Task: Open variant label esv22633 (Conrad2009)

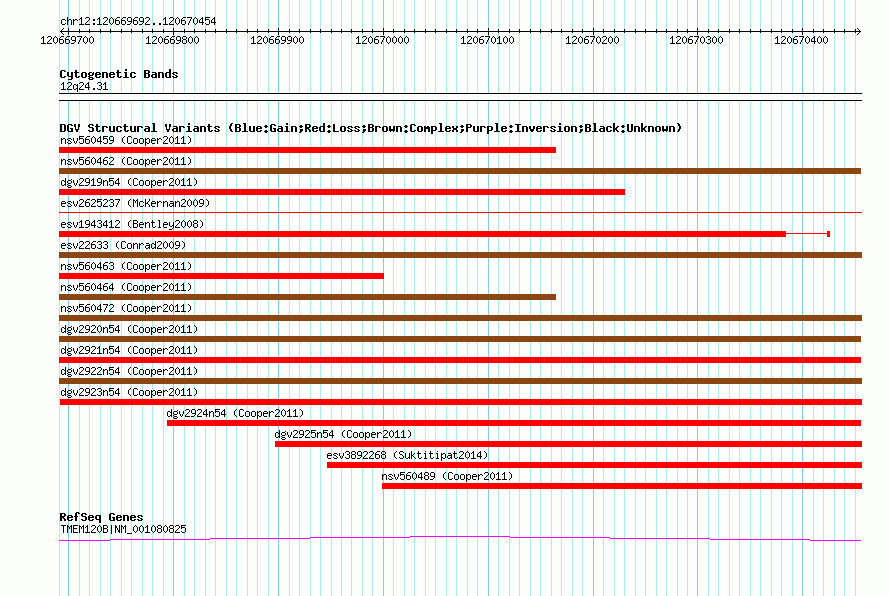Action: tap(123, 245)
